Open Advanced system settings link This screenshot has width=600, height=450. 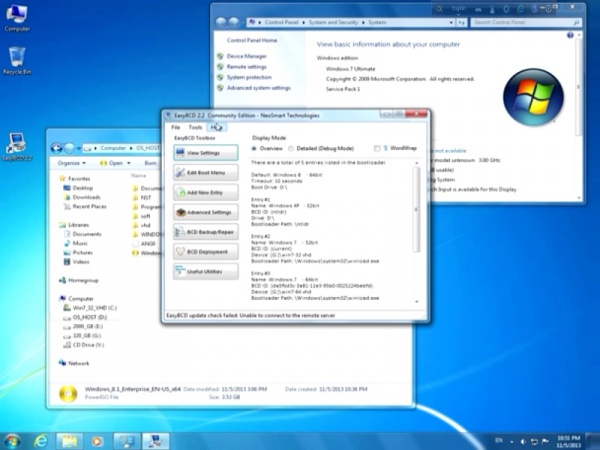pyautogui.click(x=258, y=87)
